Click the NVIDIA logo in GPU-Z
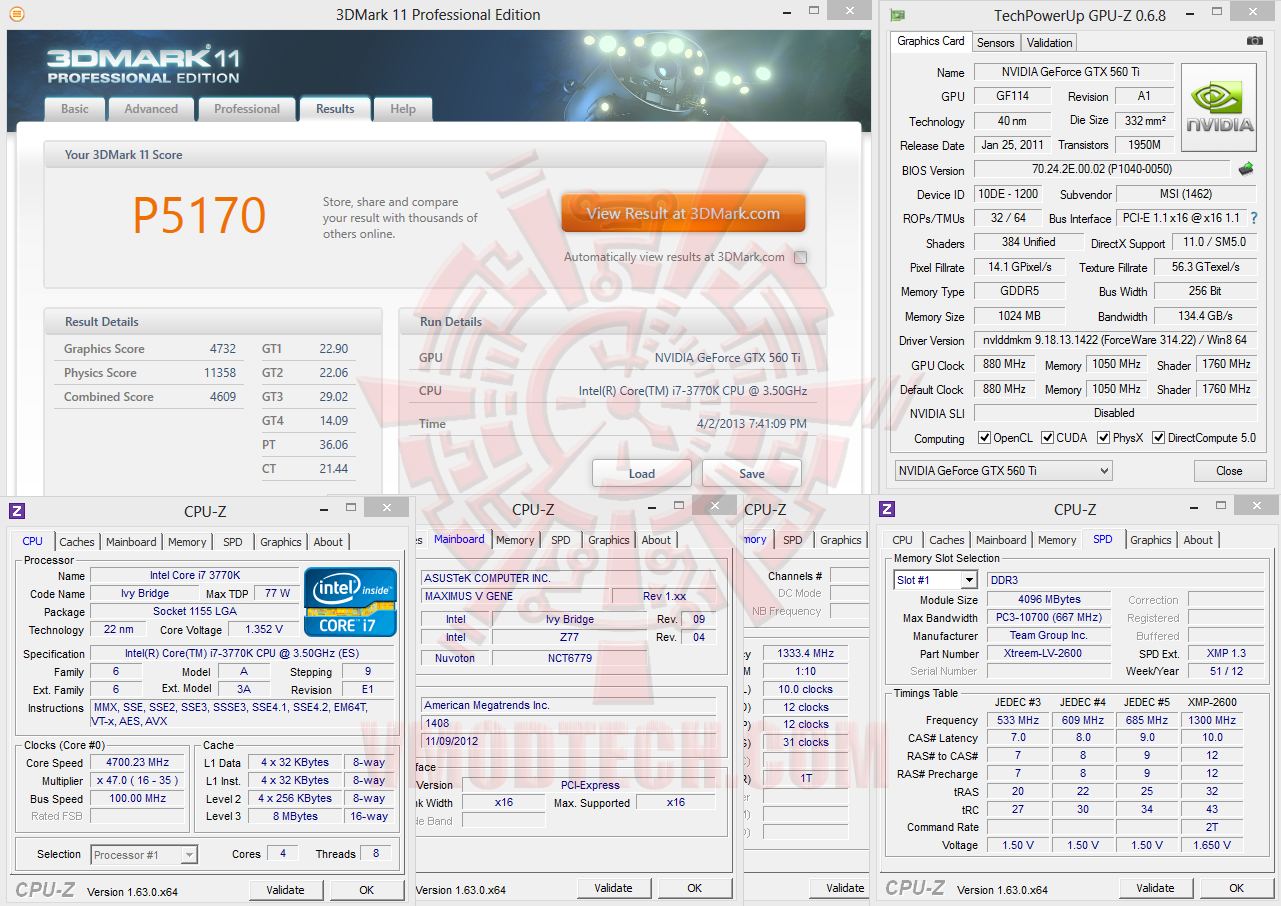This screenshot has height=906, width=1281. (x=1219, y=108)
